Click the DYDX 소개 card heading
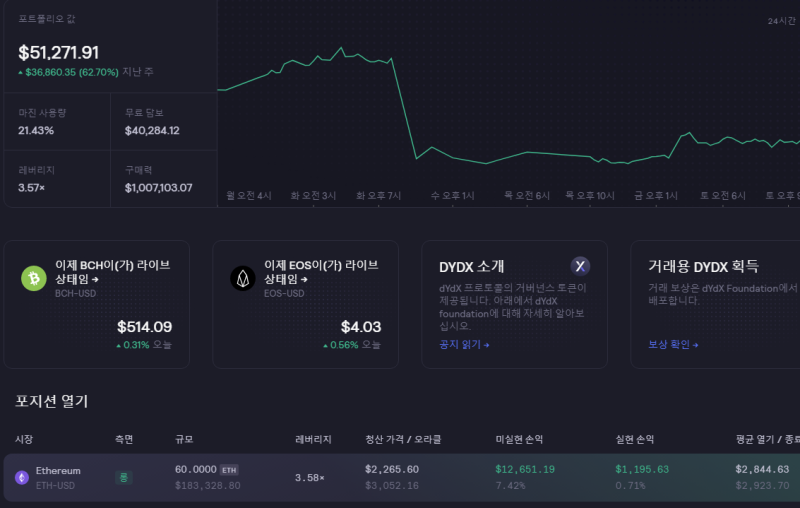The height and width of the screenshot is (508, 800). pos(471,266)
